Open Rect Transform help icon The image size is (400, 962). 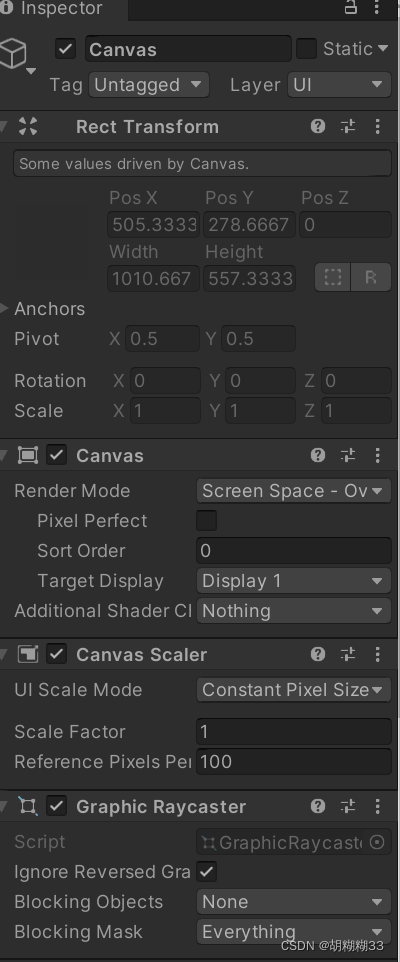318,126
